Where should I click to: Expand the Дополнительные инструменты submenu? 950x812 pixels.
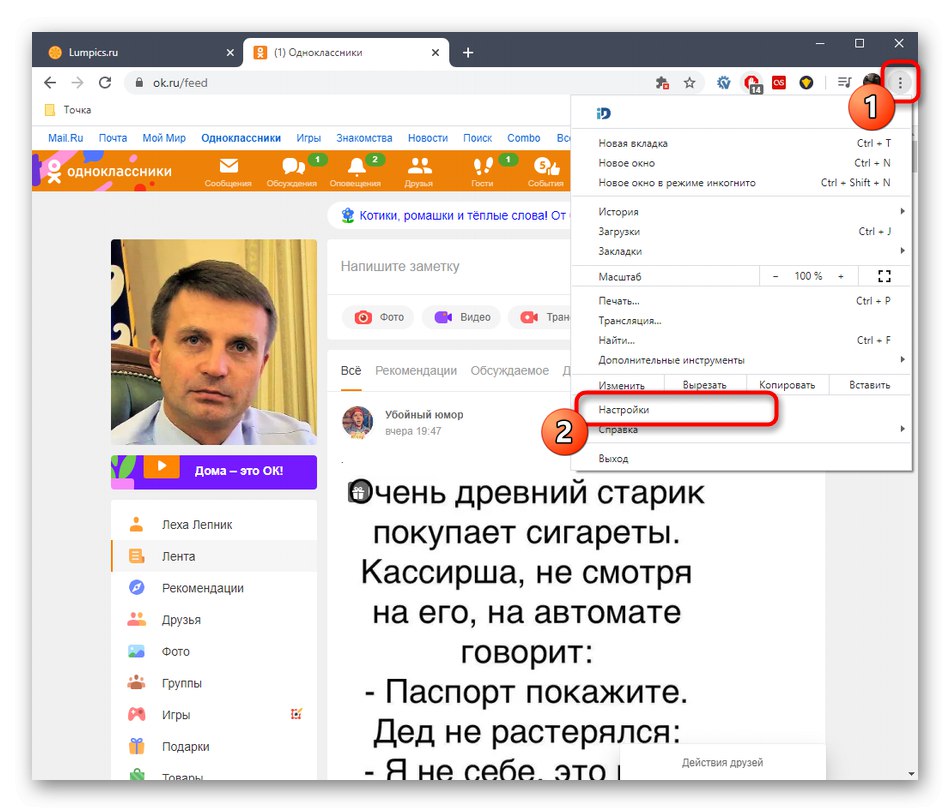pyautogui.click(x=700, y=360)
